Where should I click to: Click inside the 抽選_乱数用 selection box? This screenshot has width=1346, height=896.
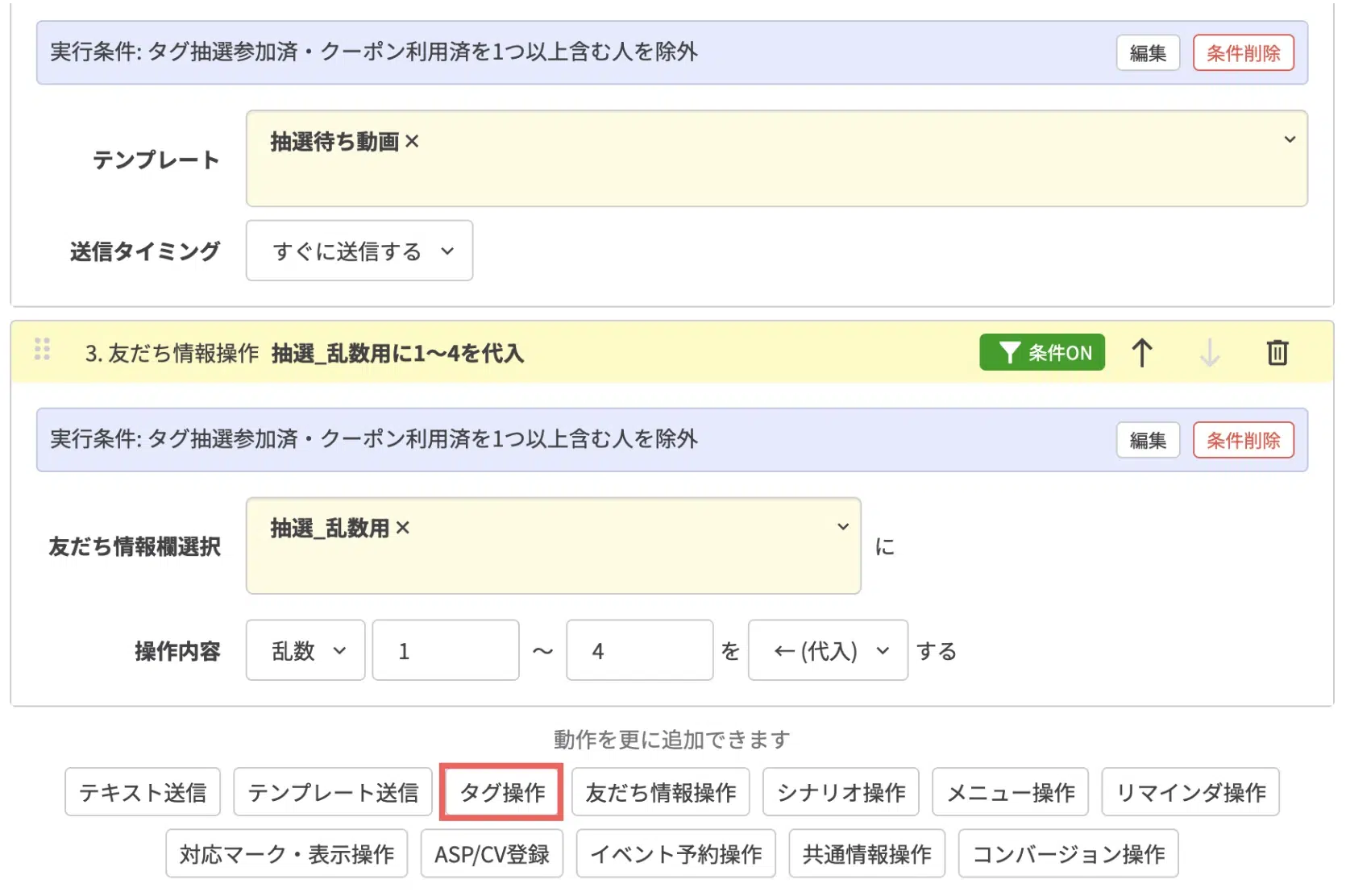tap(553, 545)
